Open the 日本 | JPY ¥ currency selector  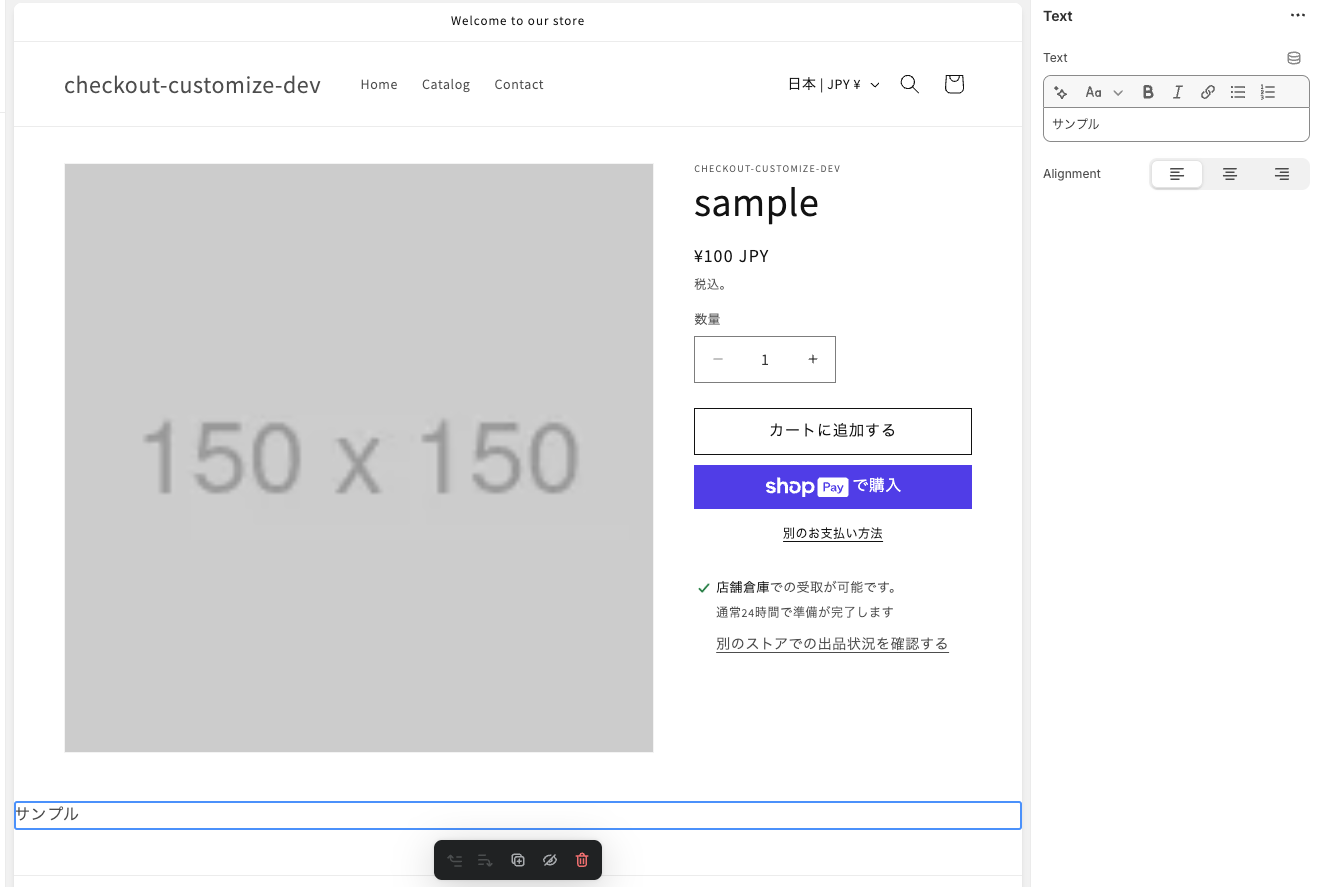[834, 85]
